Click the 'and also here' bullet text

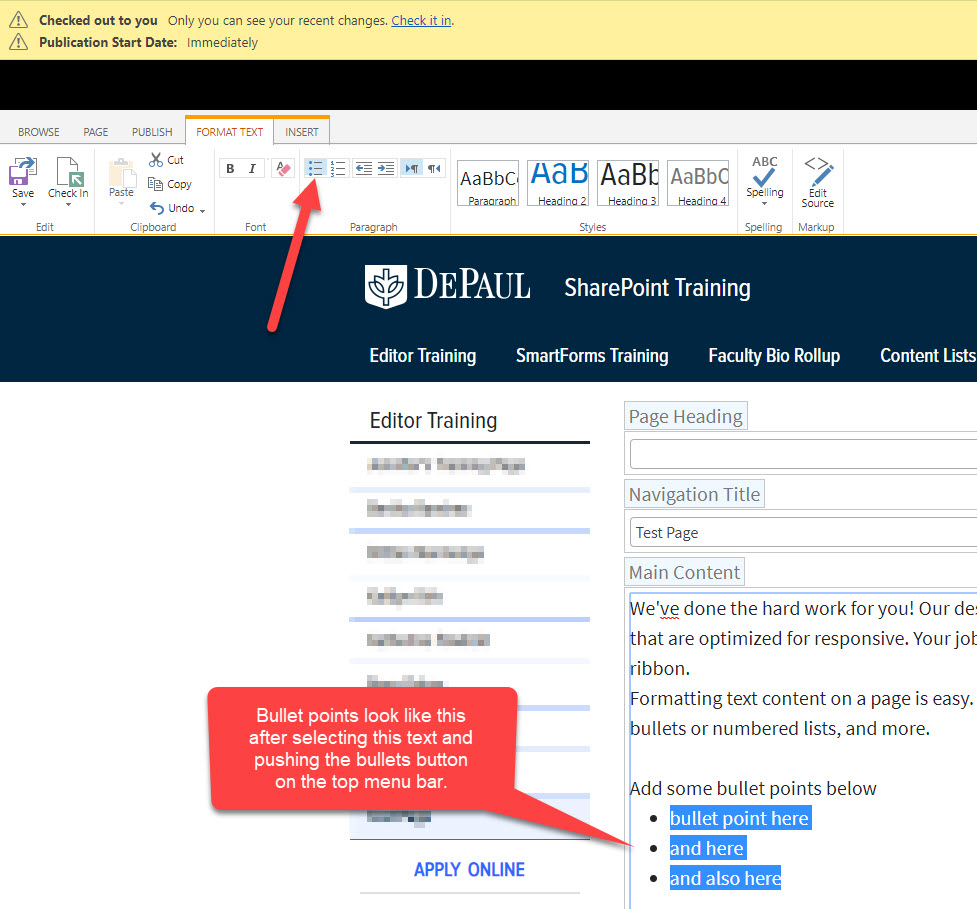coord(725,878)
